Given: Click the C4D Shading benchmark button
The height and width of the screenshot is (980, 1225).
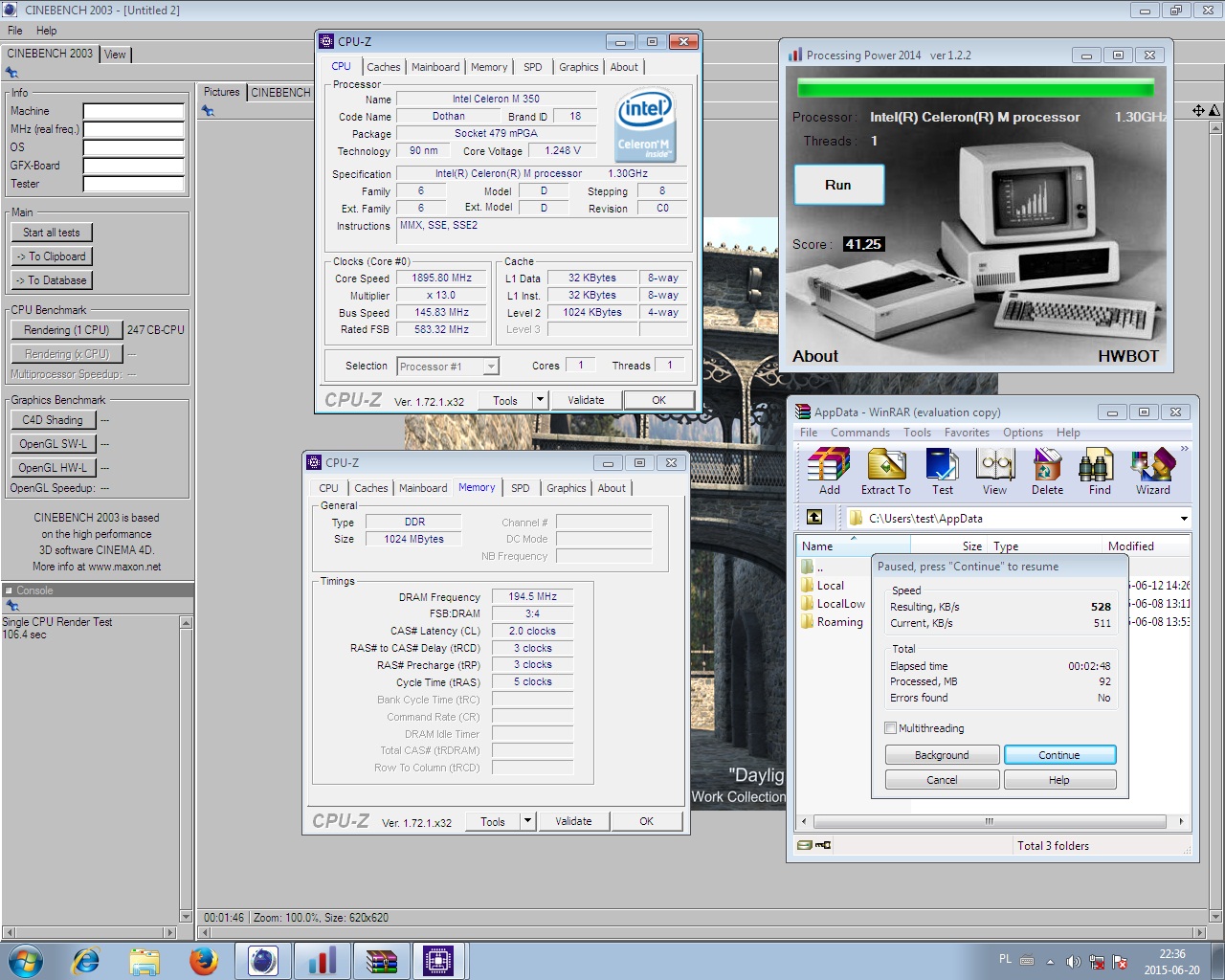Looking at the screenshot, I should click(53, 420).
